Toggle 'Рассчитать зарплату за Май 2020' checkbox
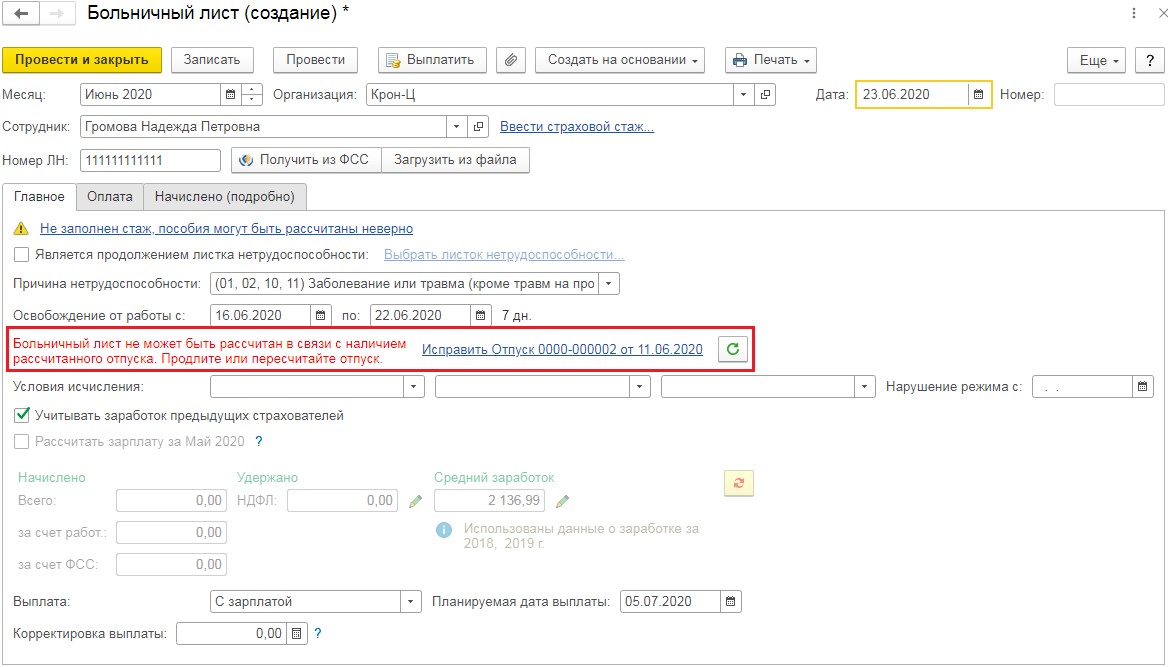The width and height of the screenshot is (1168, 667). (x=22, y=441)
